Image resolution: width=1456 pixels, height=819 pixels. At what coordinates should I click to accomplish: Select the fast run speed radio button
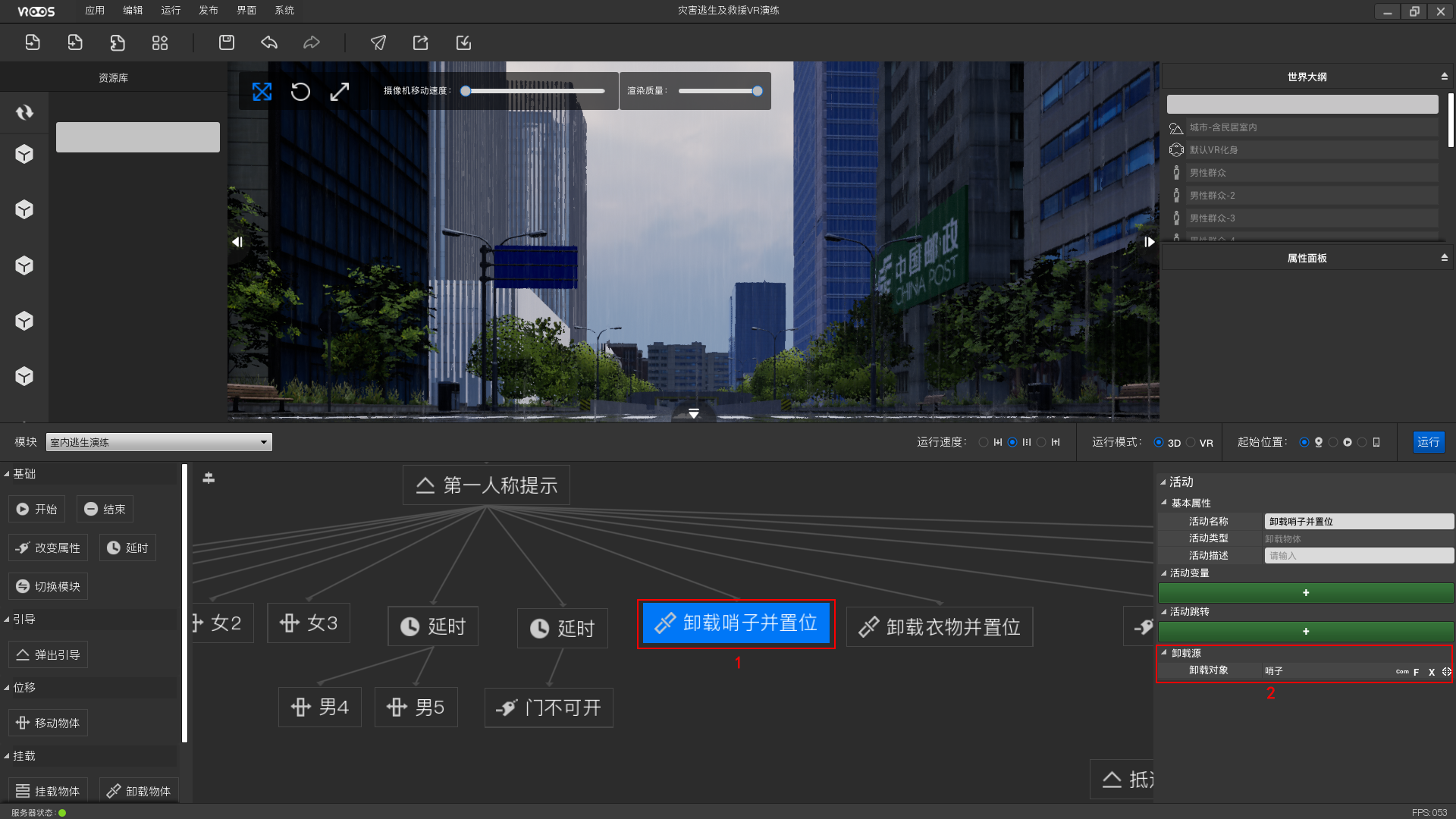(x=1041, y=442)
